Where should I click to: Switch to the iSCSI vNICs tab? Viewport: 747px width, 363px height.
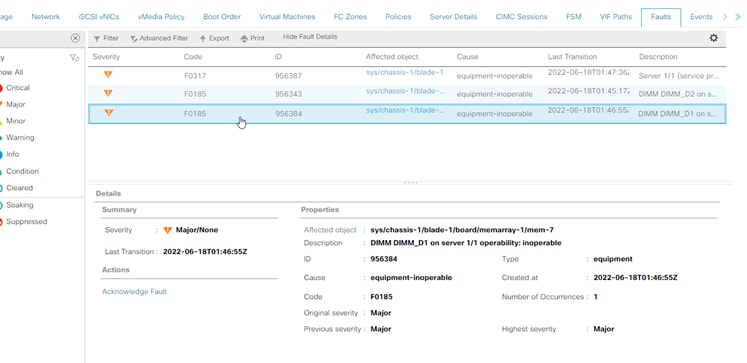point(99,17)
